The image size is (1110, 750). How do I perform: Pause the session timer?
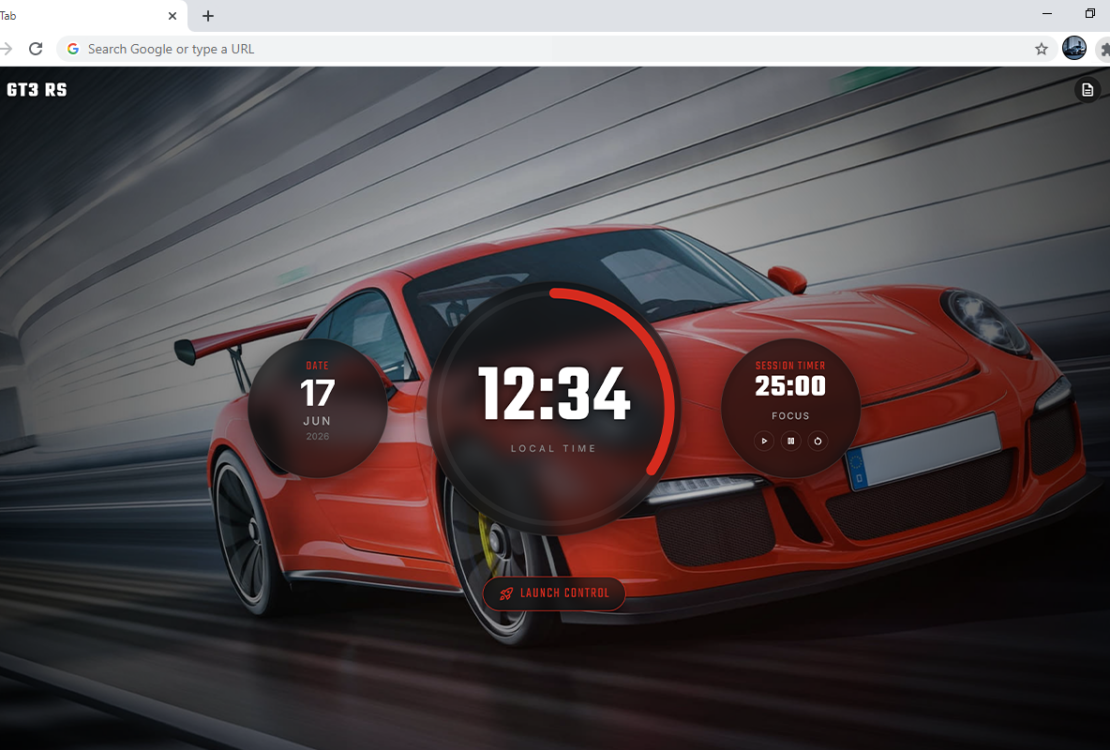pyautogui.click(x=791, y=441)
